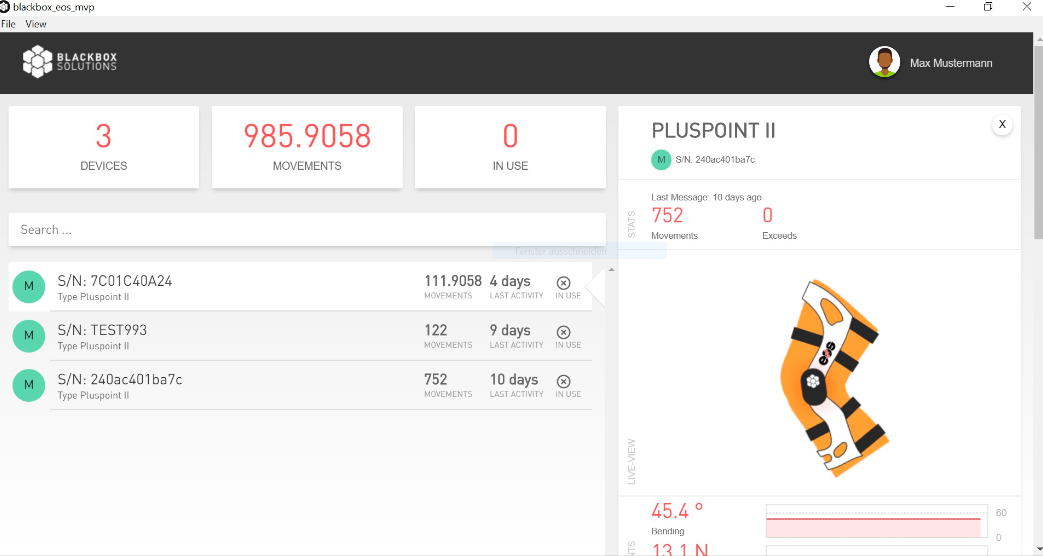The height and width of the screenshot is (556, 1043).
Task: Click Type Pluspoint II under TEST993
Action: (x=93, y=346)
